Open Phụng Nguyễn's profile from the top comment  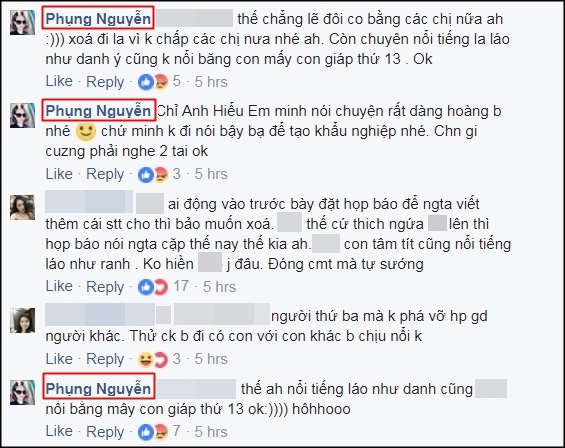(98, 18)
